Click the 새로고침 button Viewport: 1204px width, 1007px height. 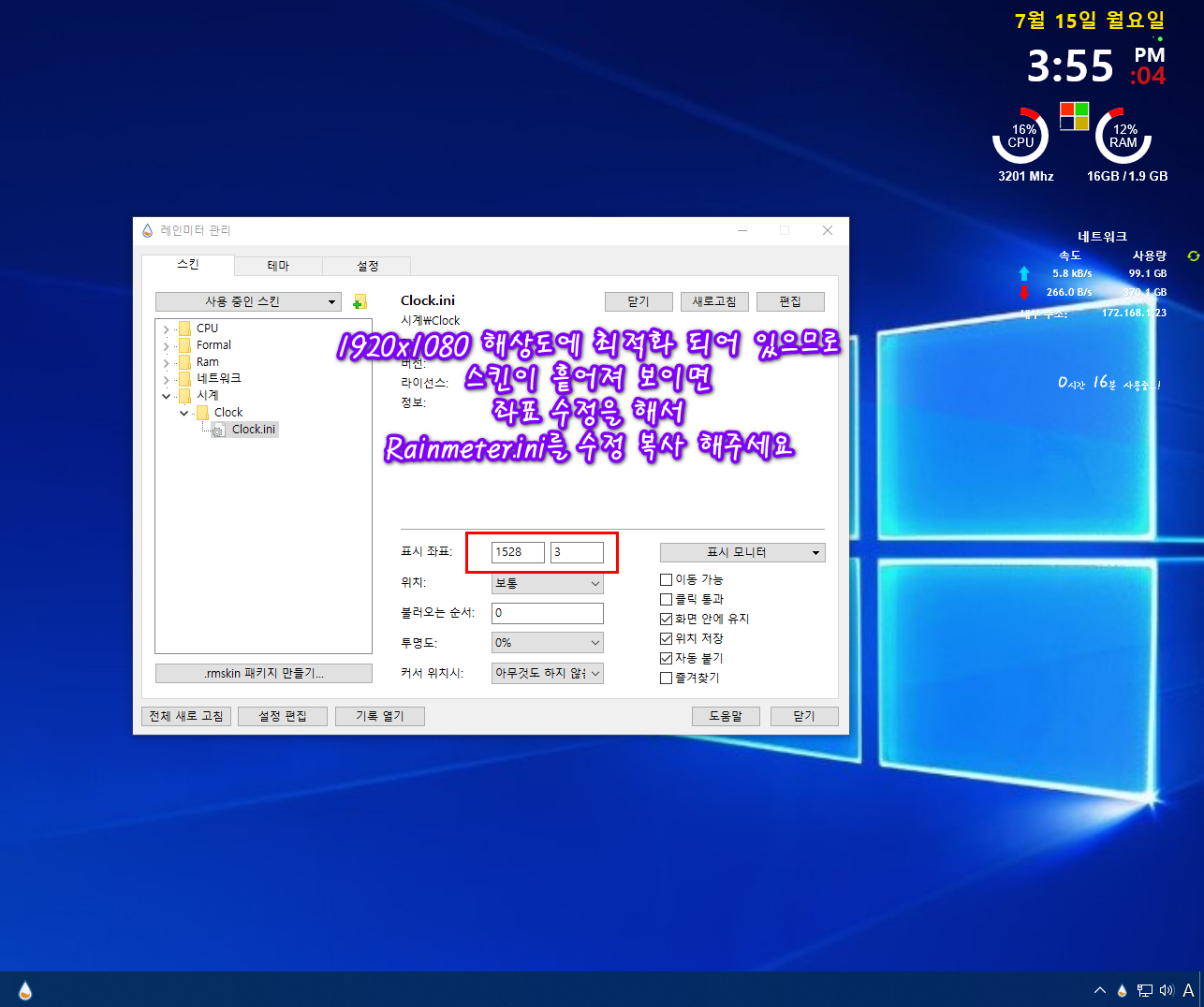pos(714,301)
